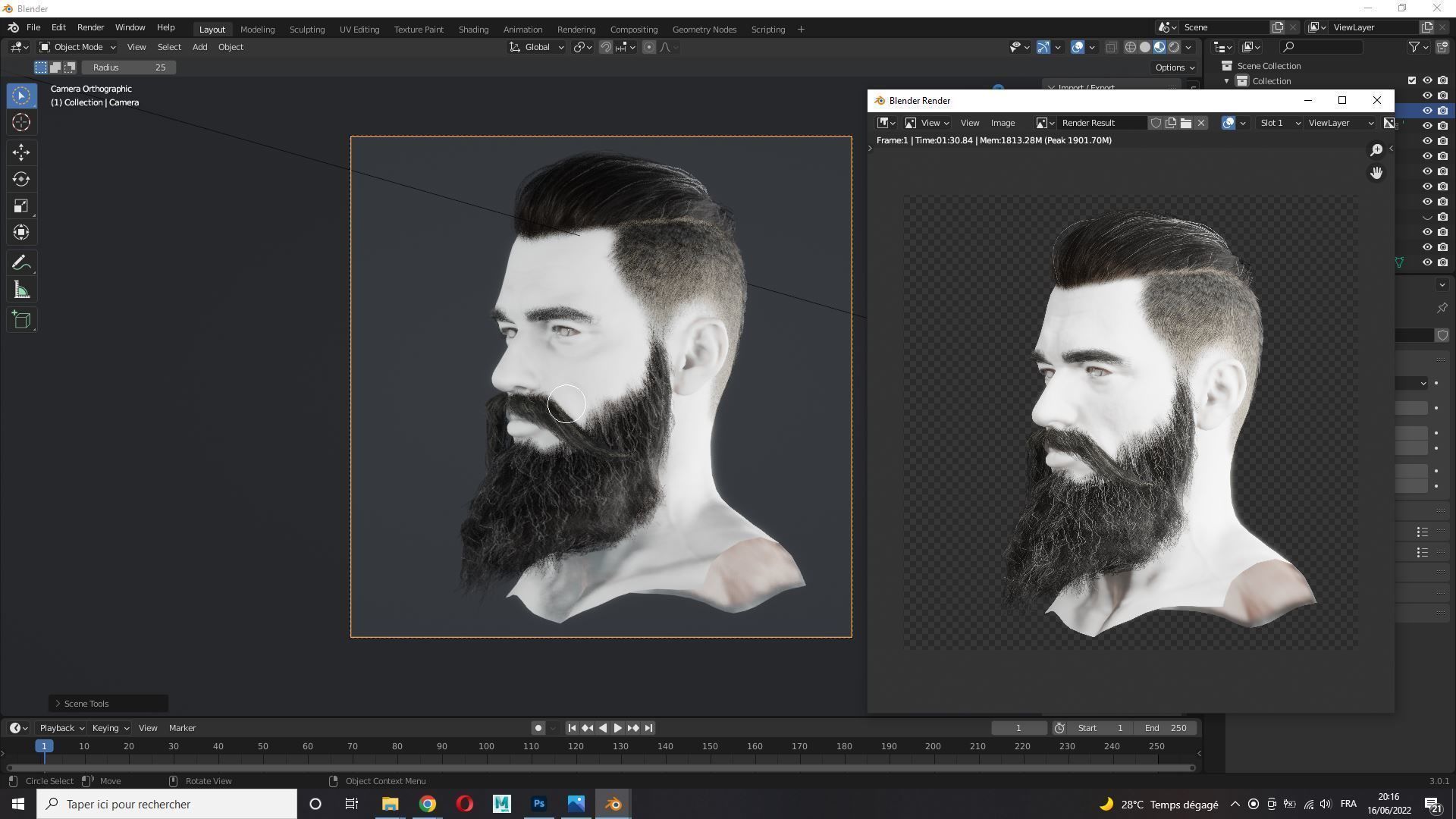Unlink Render Result with X icon
Viewport: 1456px width, 819px height.
[x=1201, y=123]
